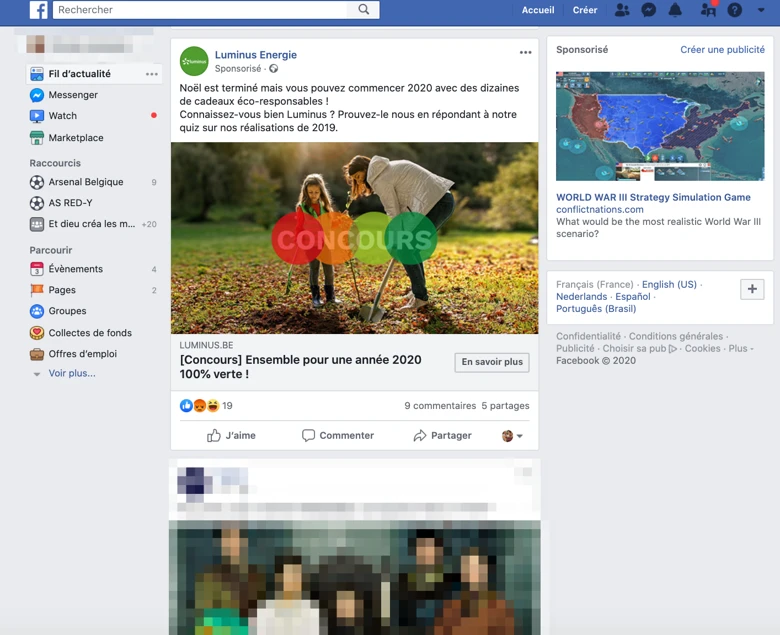The image size is (780, 635).
Task: Click the Facebook logo icon
Action: coord(38,9)
